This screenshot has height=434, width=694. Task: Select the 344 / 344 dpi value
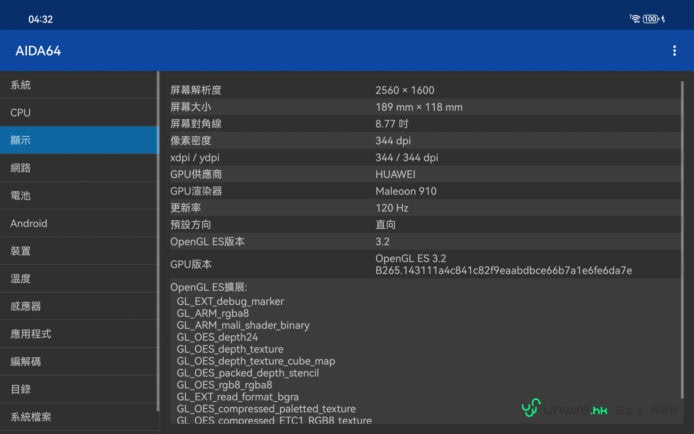[x=407, y=157]
